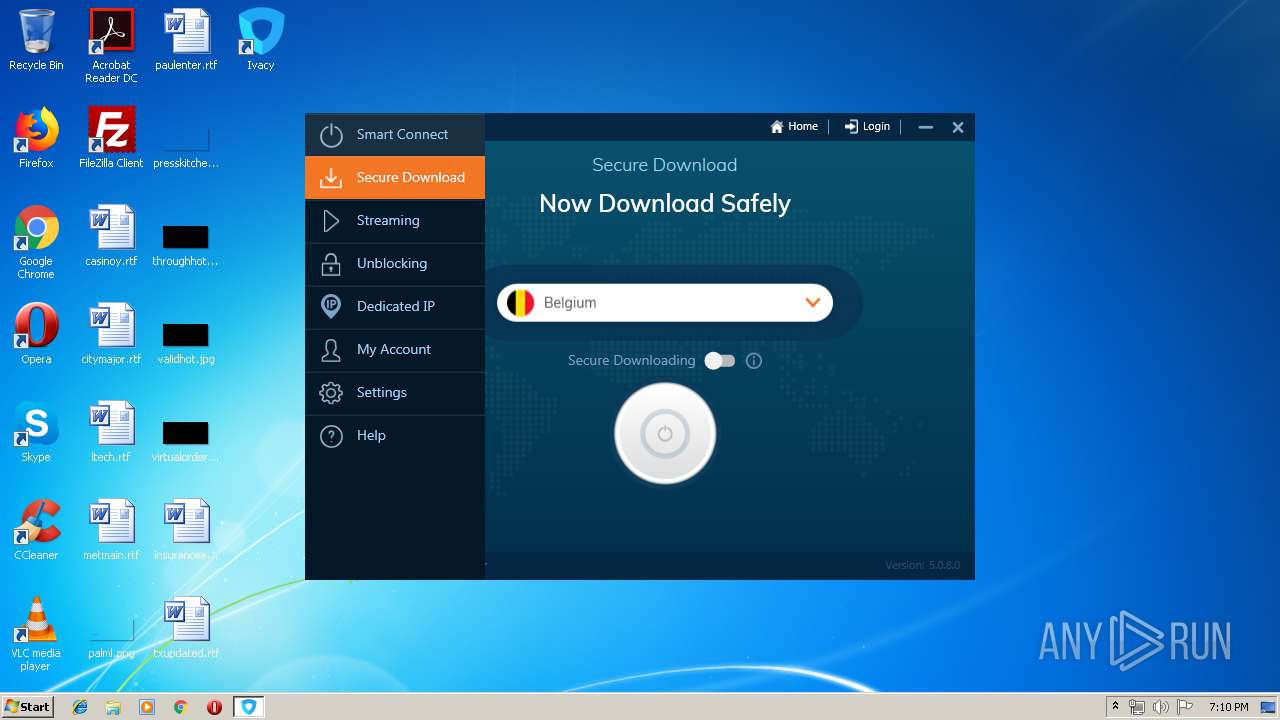Show hidden system tray icons
1280x720 pixels.
tap(1115, 707)
